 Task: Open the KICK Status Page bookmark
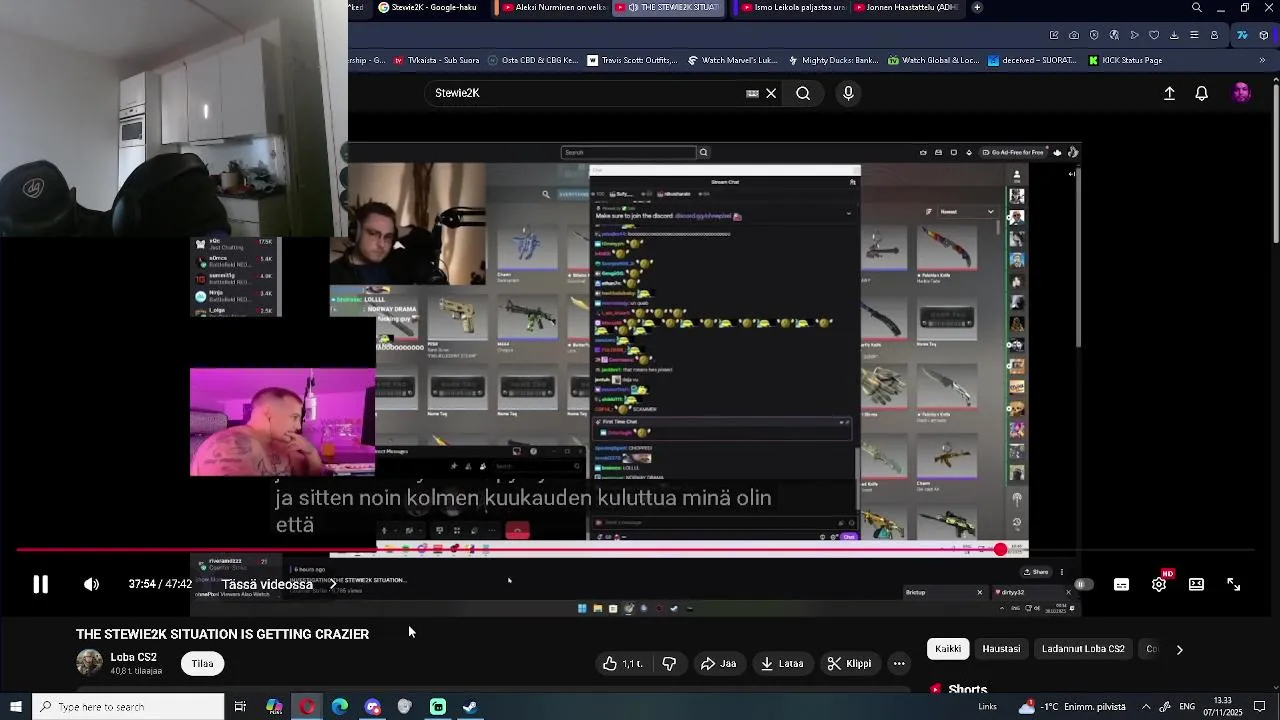pyautogui.click(x=1124, y=60)
